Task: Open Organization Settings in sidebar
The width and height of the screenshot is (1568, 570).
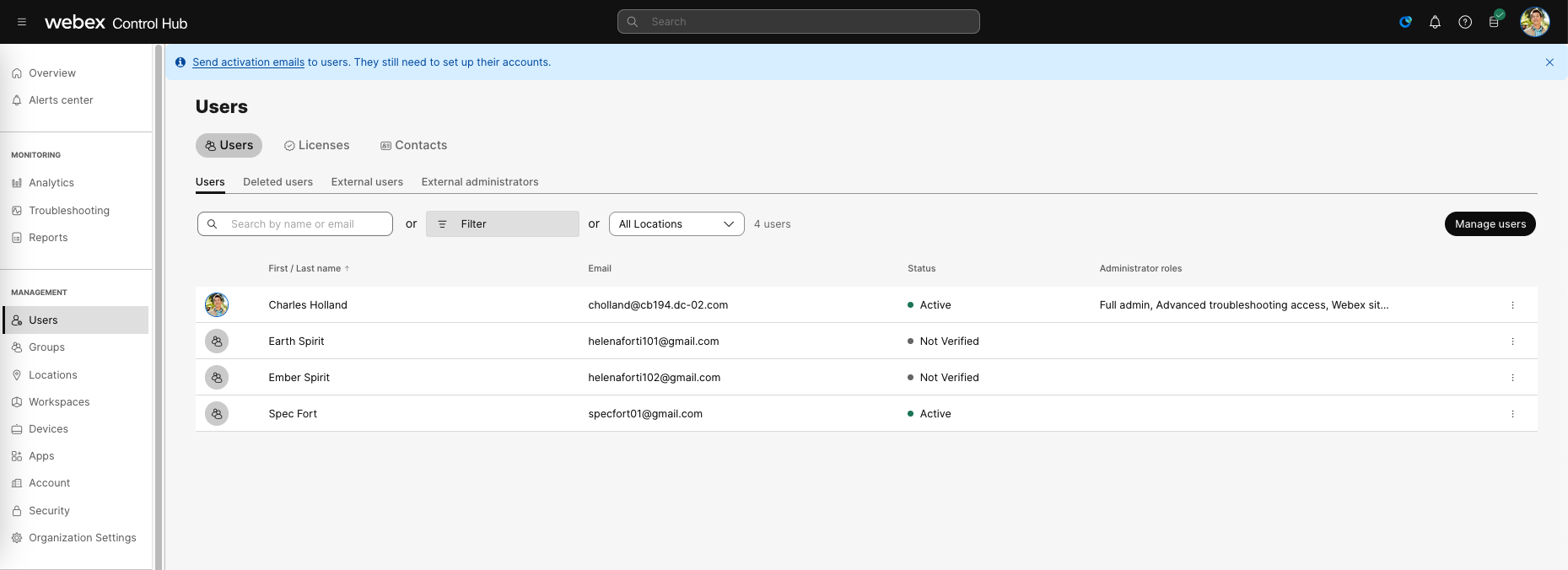Action: click(82, 538)
